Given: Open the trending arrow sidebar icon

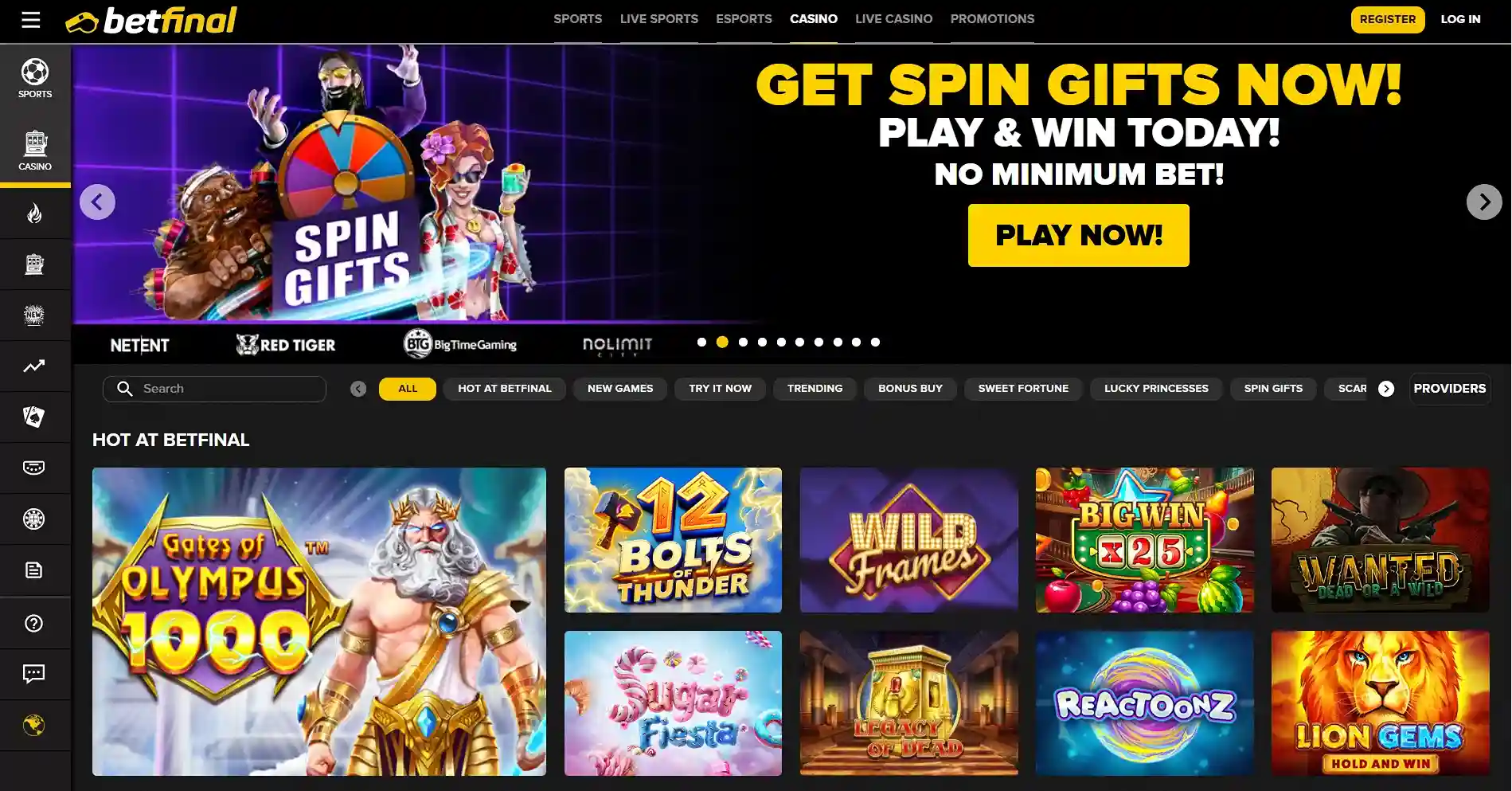Looking at the screenshot, I should [34, 366].
